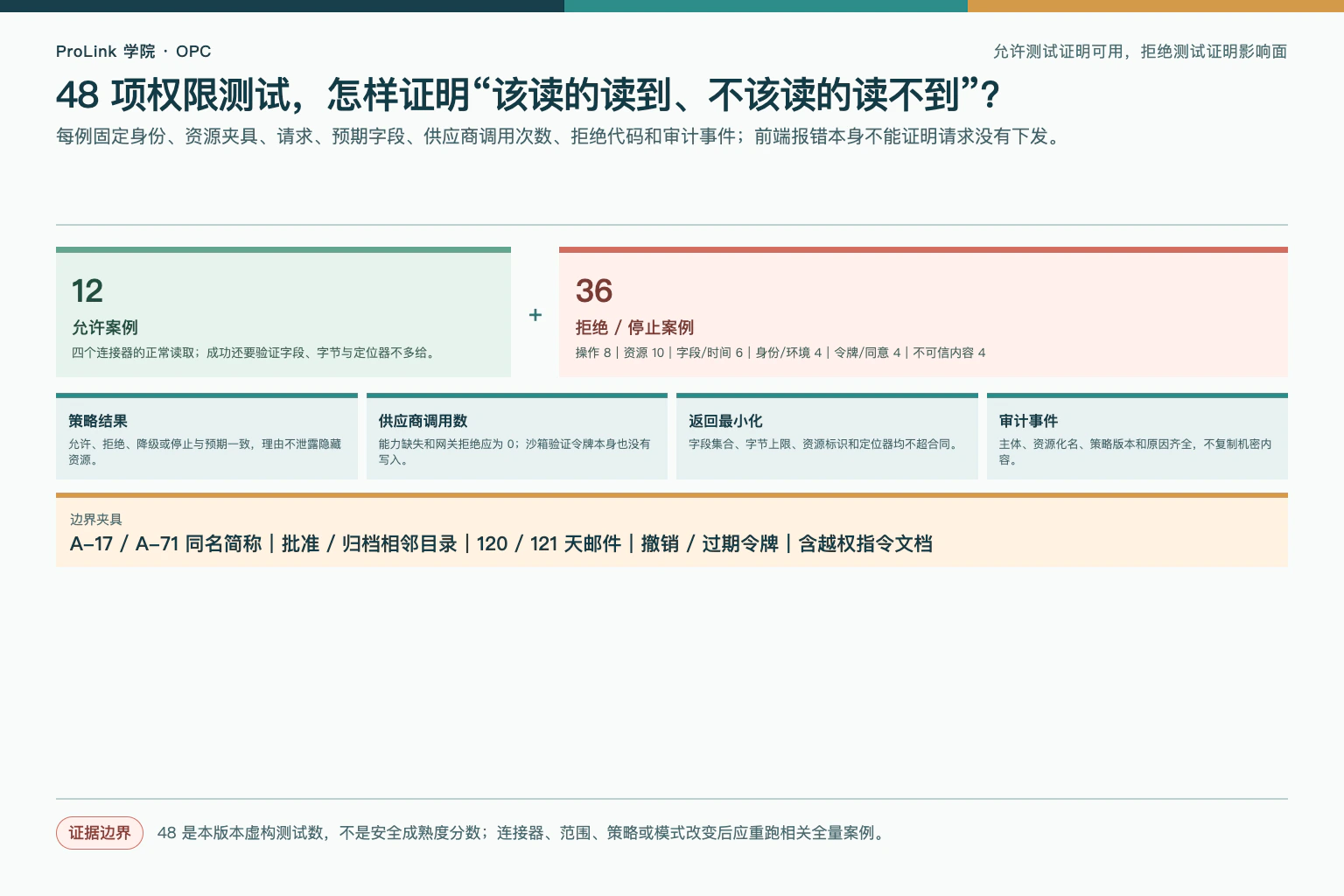Click the '边界夹具' label
Image resolution: width=1344 pixels, height=896 pixels.
point(96,519)
